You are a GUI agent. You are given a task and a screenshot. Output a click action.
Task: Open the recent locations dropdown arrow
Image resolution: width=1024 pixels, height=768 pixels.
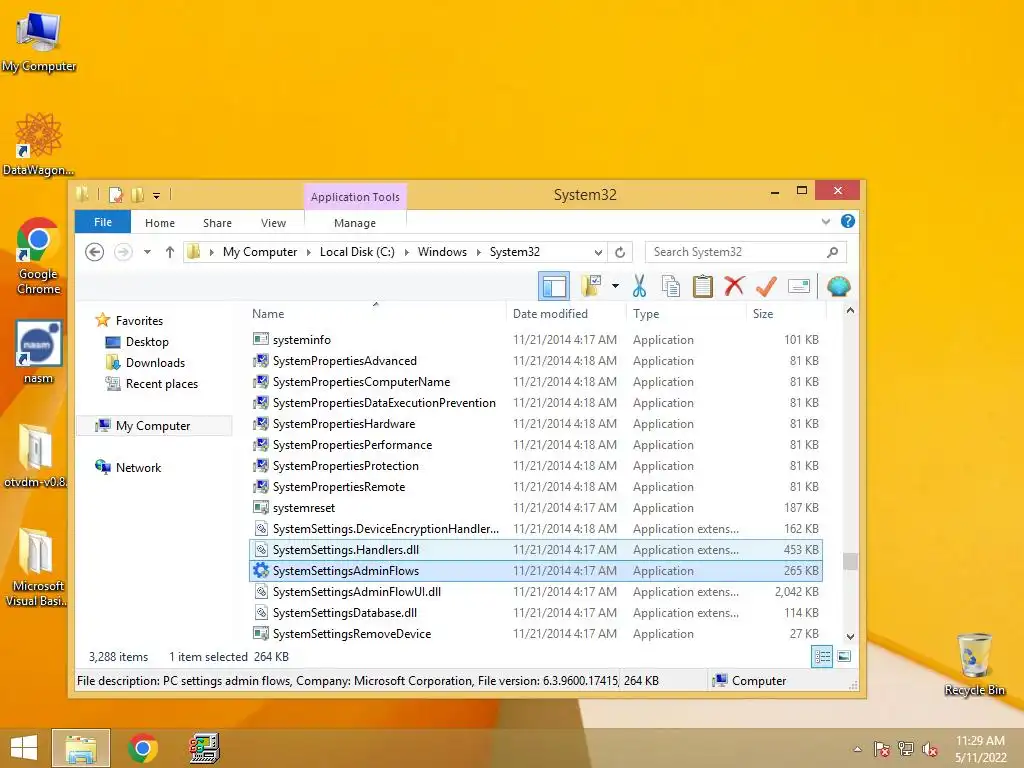[x=148, y=252]
